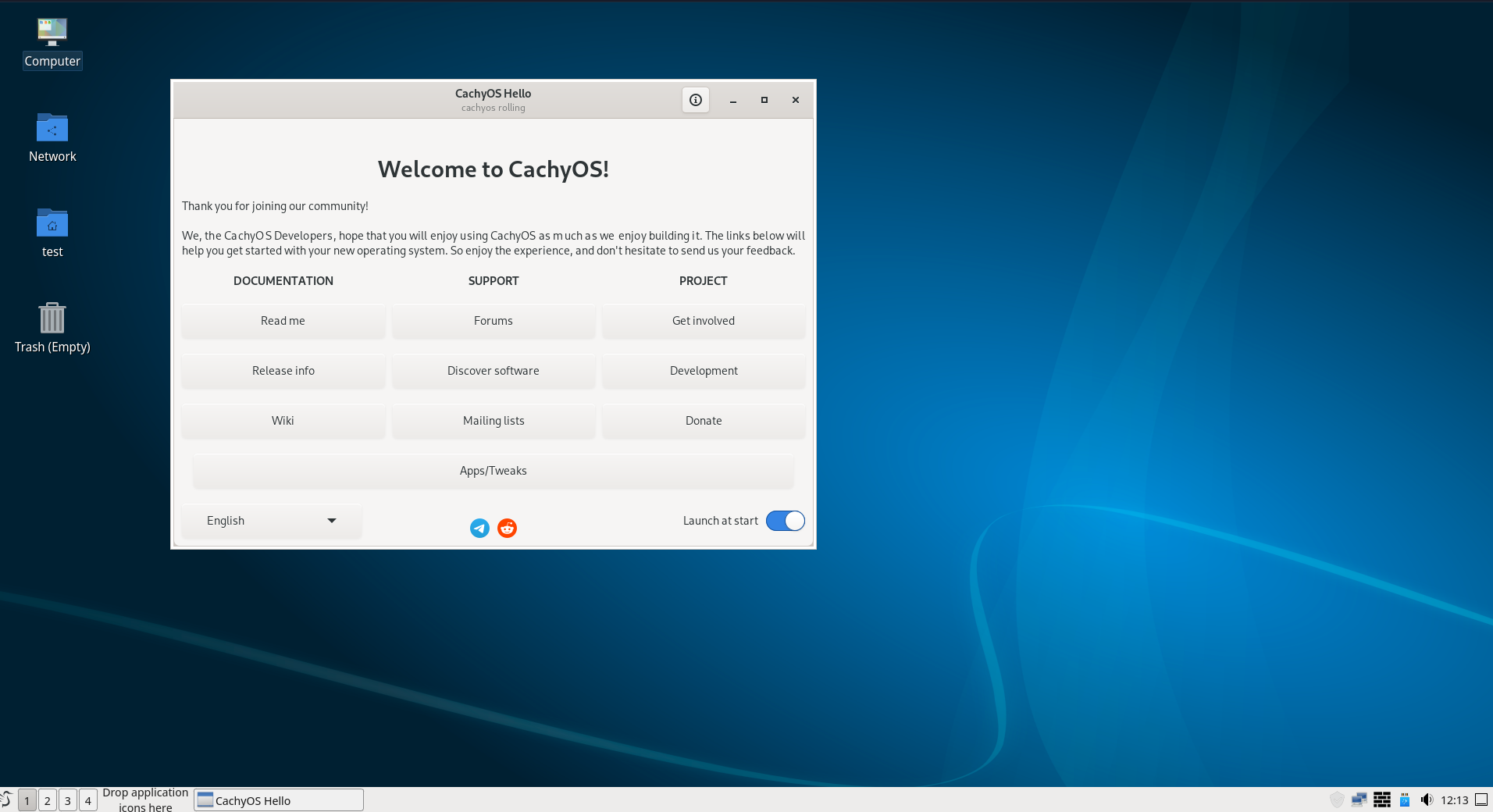Switch to workspace 2
Viewport: 1493px width, 812px height.
(x=48, y=800)
